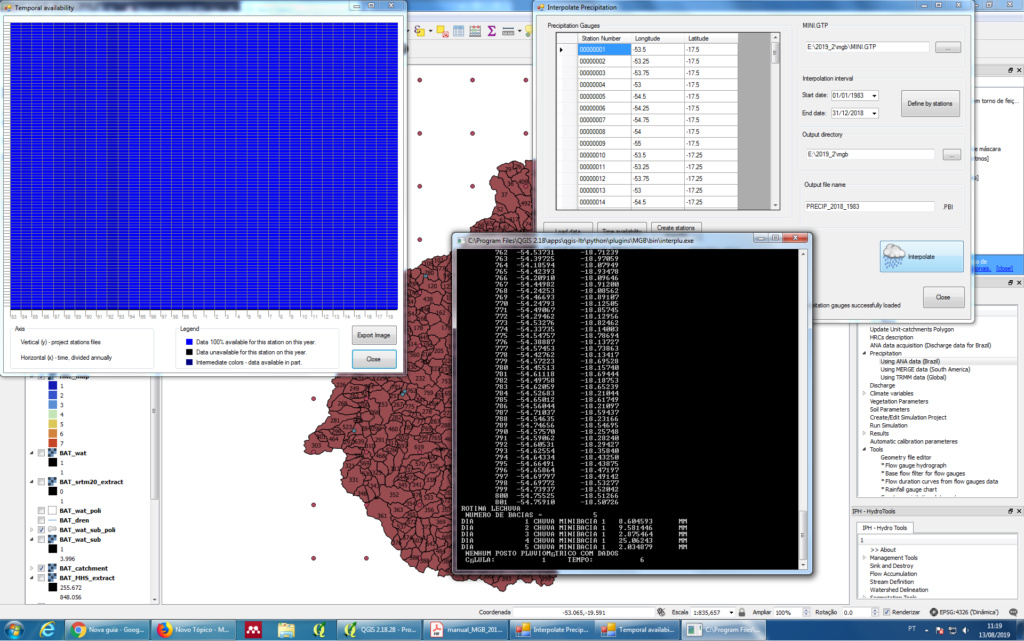1024x641 pixels.
Task: Click the green QGIS icon next to the folder on the taskbar
Action: click(319, 630)
